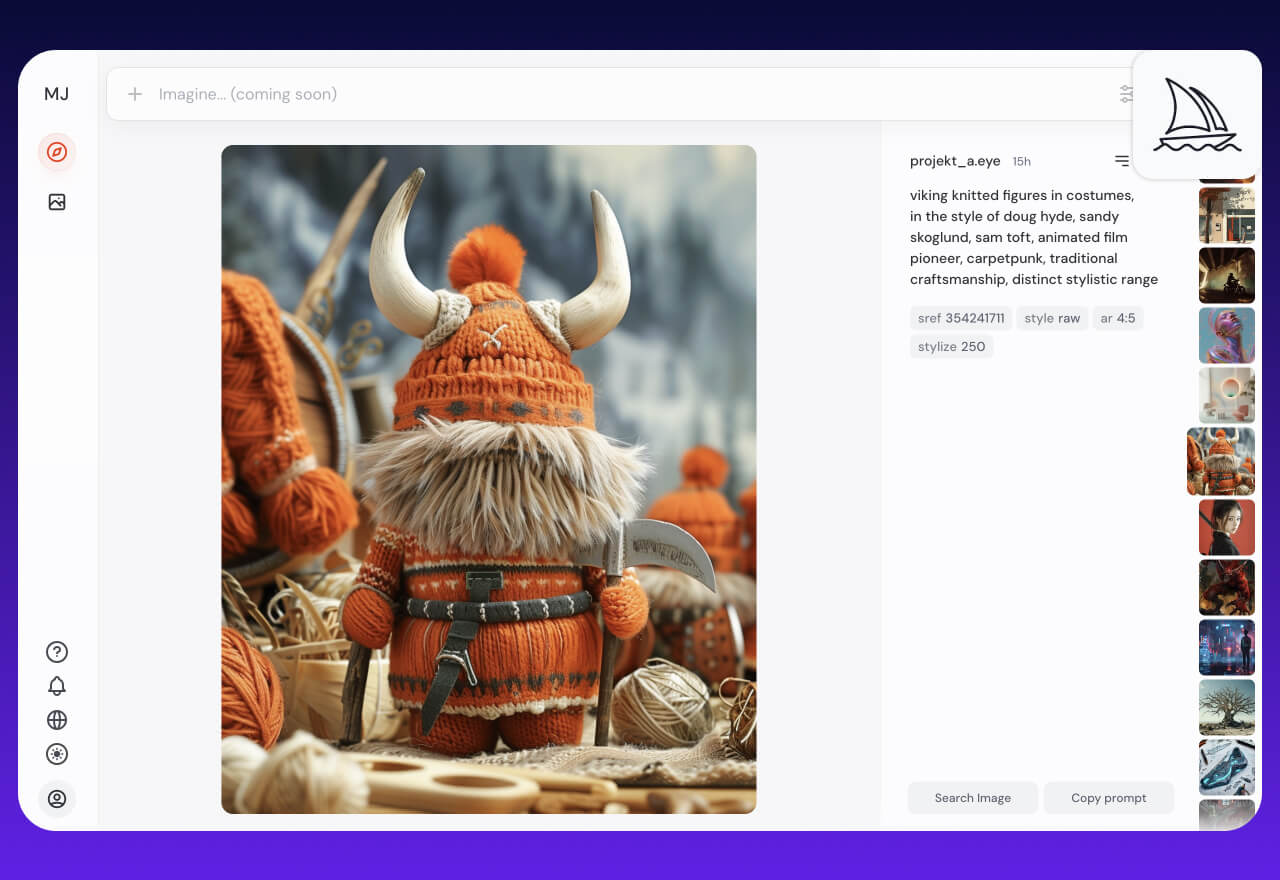Viewport: 1280px width, 880px height.
Task: Open the Explore compass page
Action: [57, 152]
